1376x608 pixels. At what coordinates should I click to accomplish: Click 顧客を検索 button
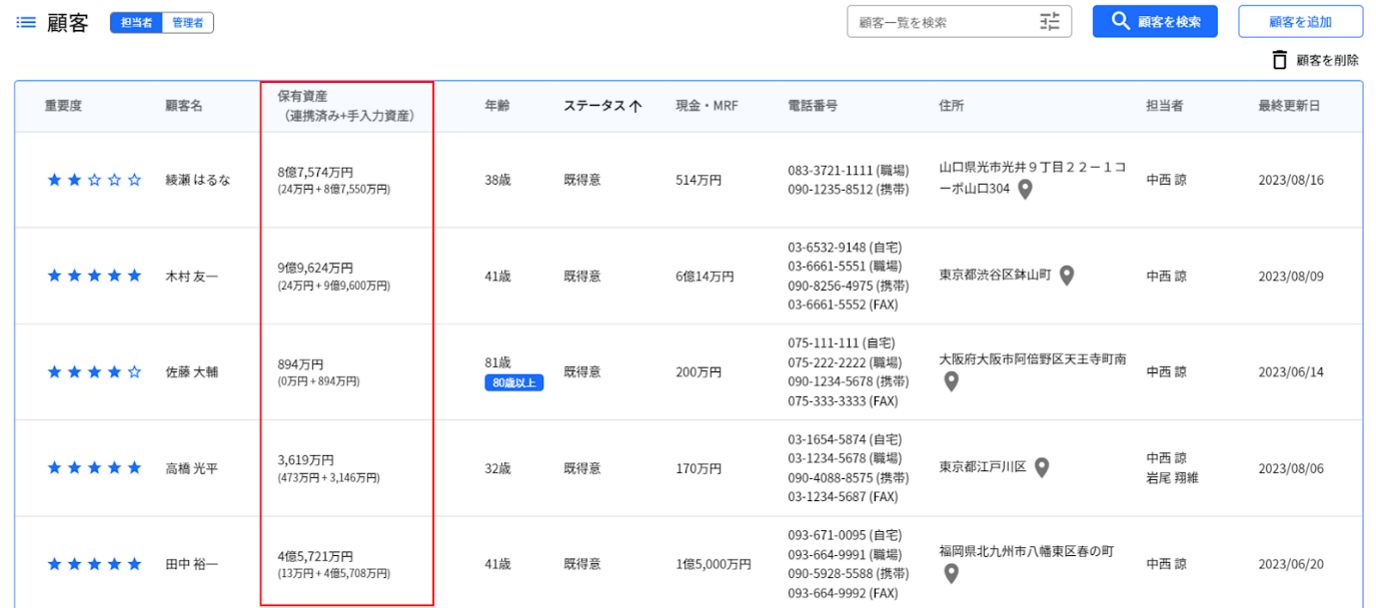click(x=1155, y=21)
